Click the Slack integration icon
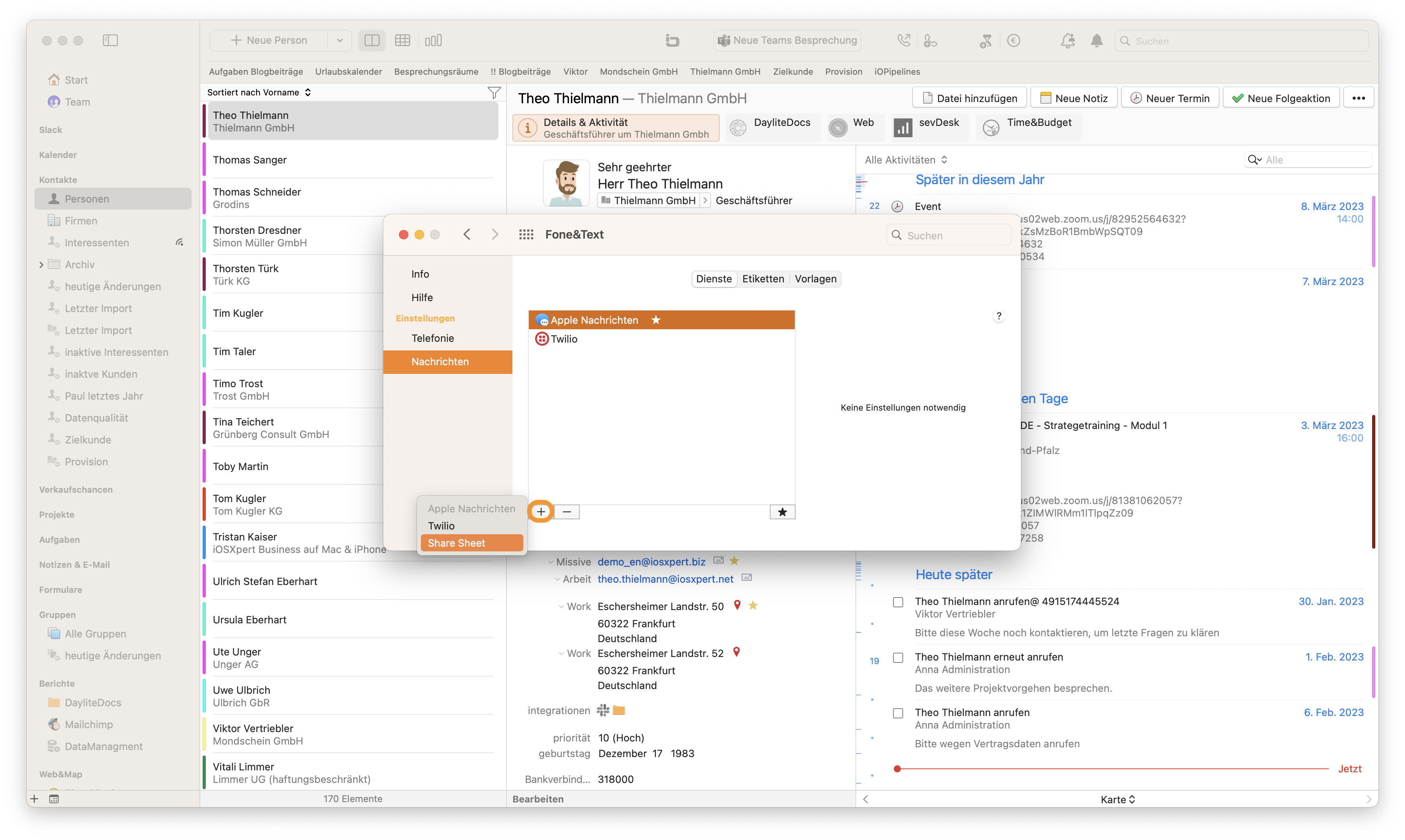The height and width of the screenshot is (840, 1405). pos(603,710)
